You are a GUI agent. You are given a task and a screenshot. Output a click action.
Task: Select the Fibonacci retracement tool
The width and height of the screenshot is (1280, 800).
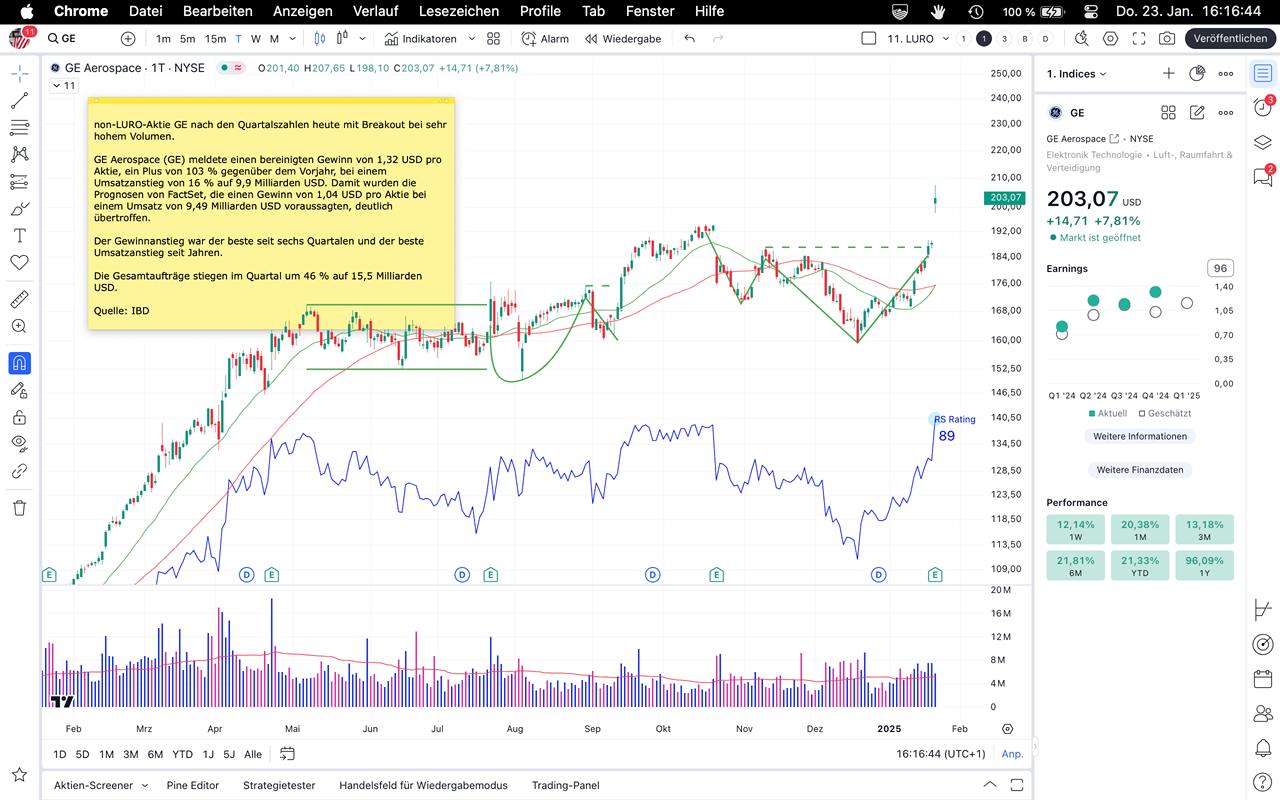[19, 127]
